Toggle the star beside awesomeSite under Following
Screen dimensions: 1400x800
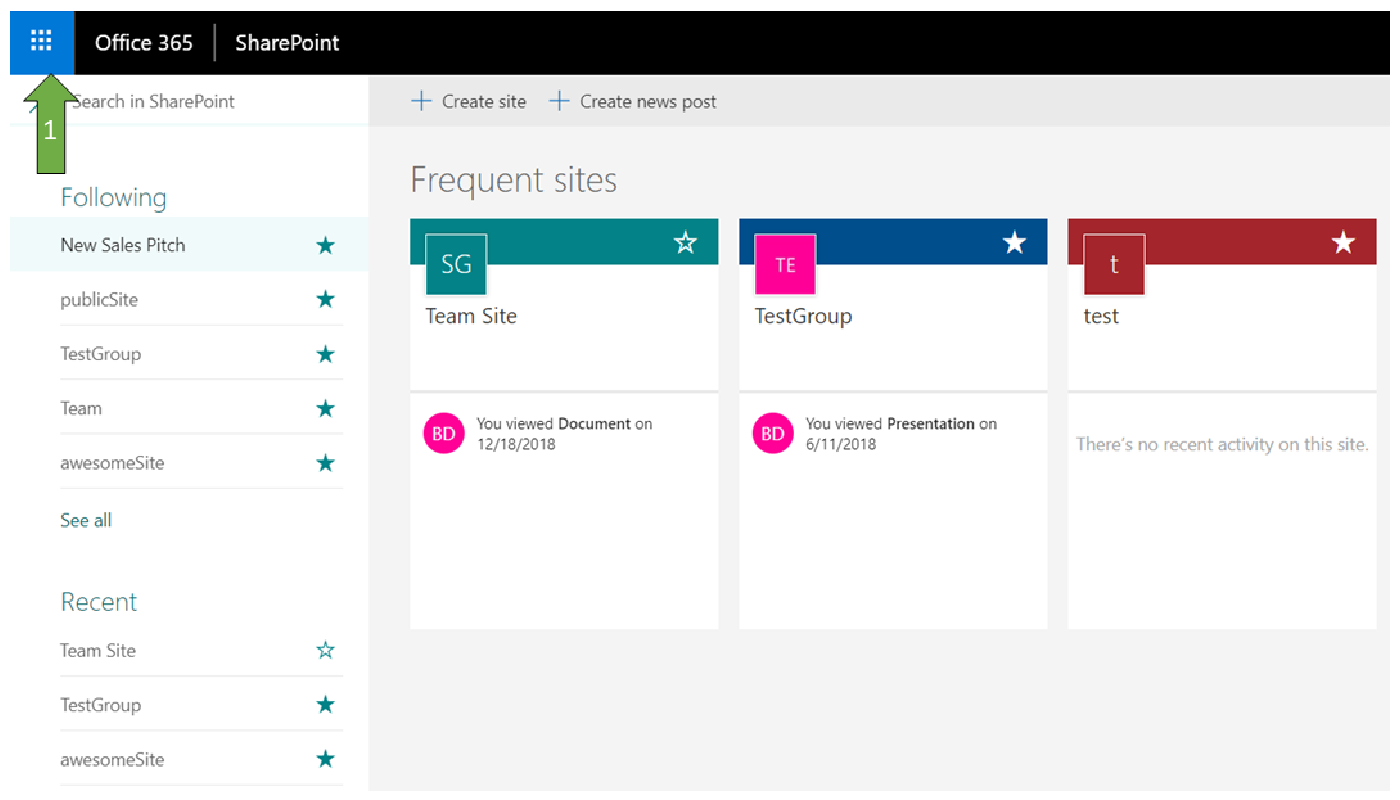click(325, 463)
